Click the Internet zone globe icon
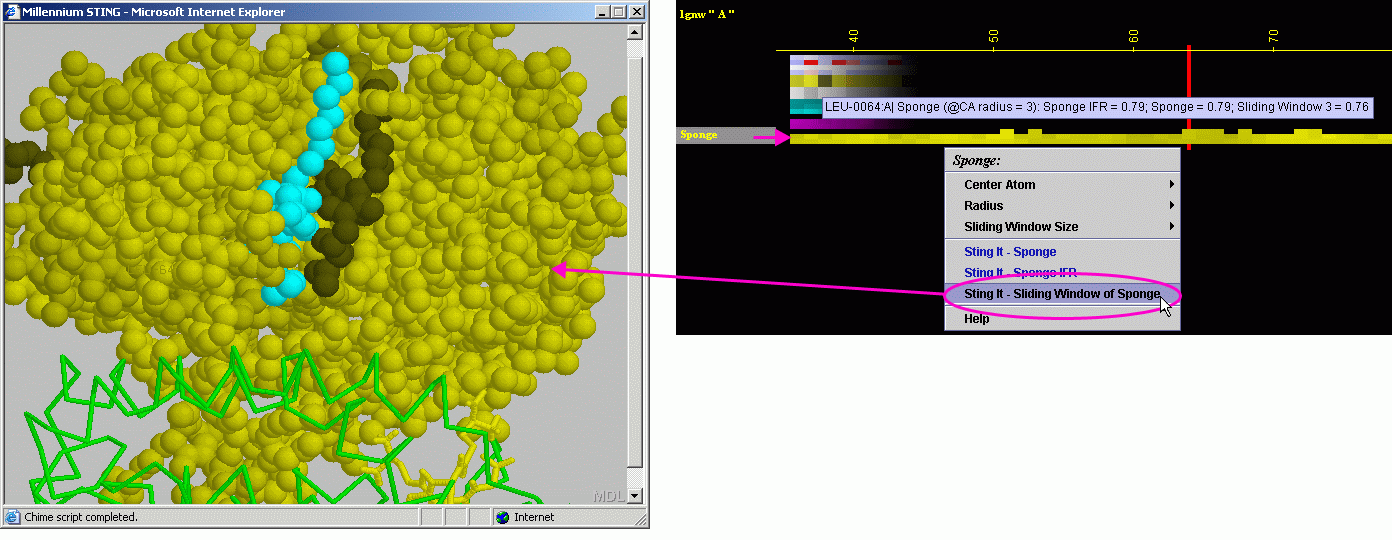Screen dimensions: 1392x540 coord(502,517)
